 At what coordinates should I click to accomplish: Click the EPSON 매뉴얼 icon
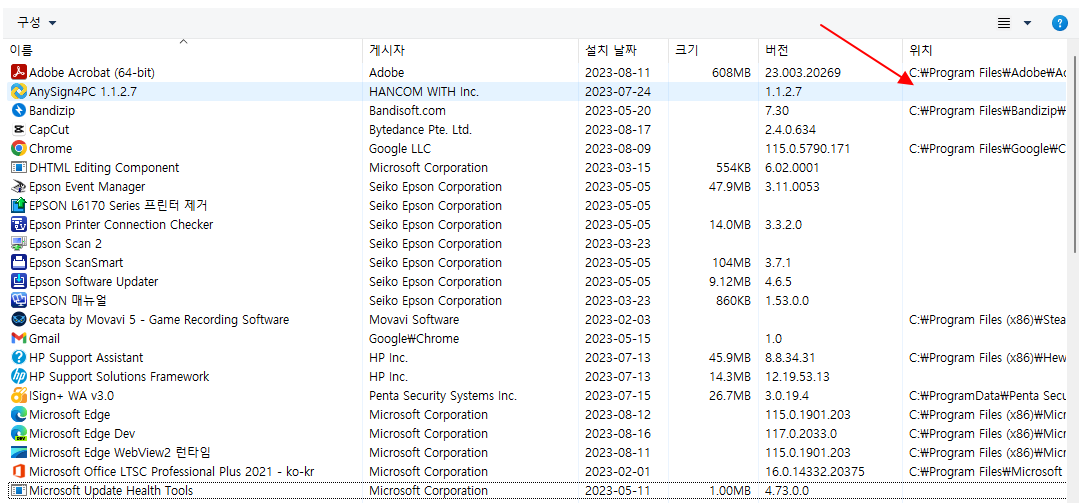[x=19, y=301]
